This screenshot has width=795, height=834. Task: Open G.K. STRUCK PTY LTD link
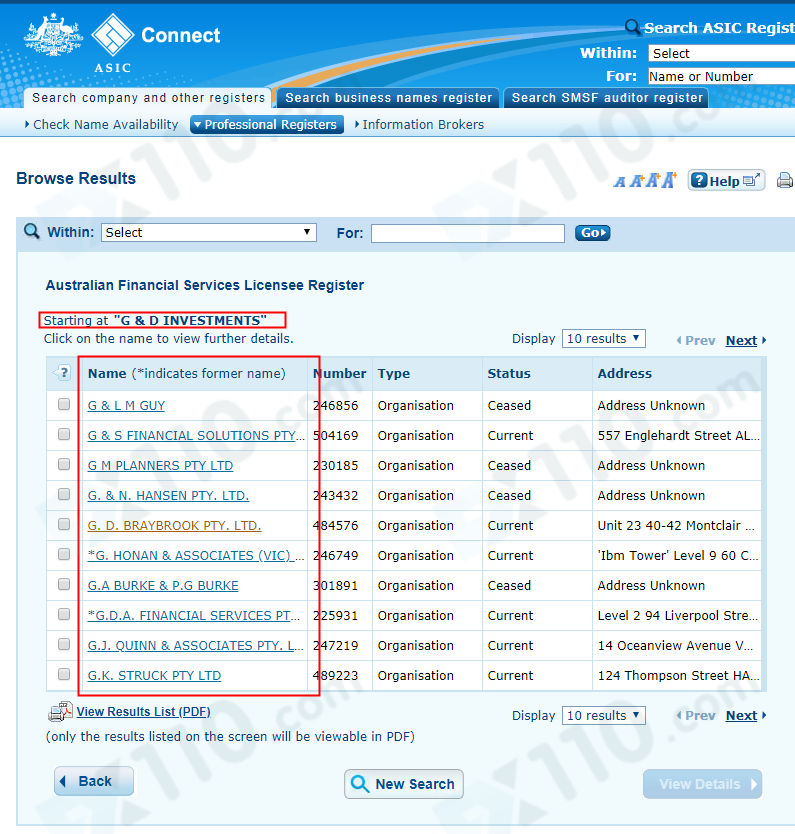pyautogui.click(x=154, y=675)
